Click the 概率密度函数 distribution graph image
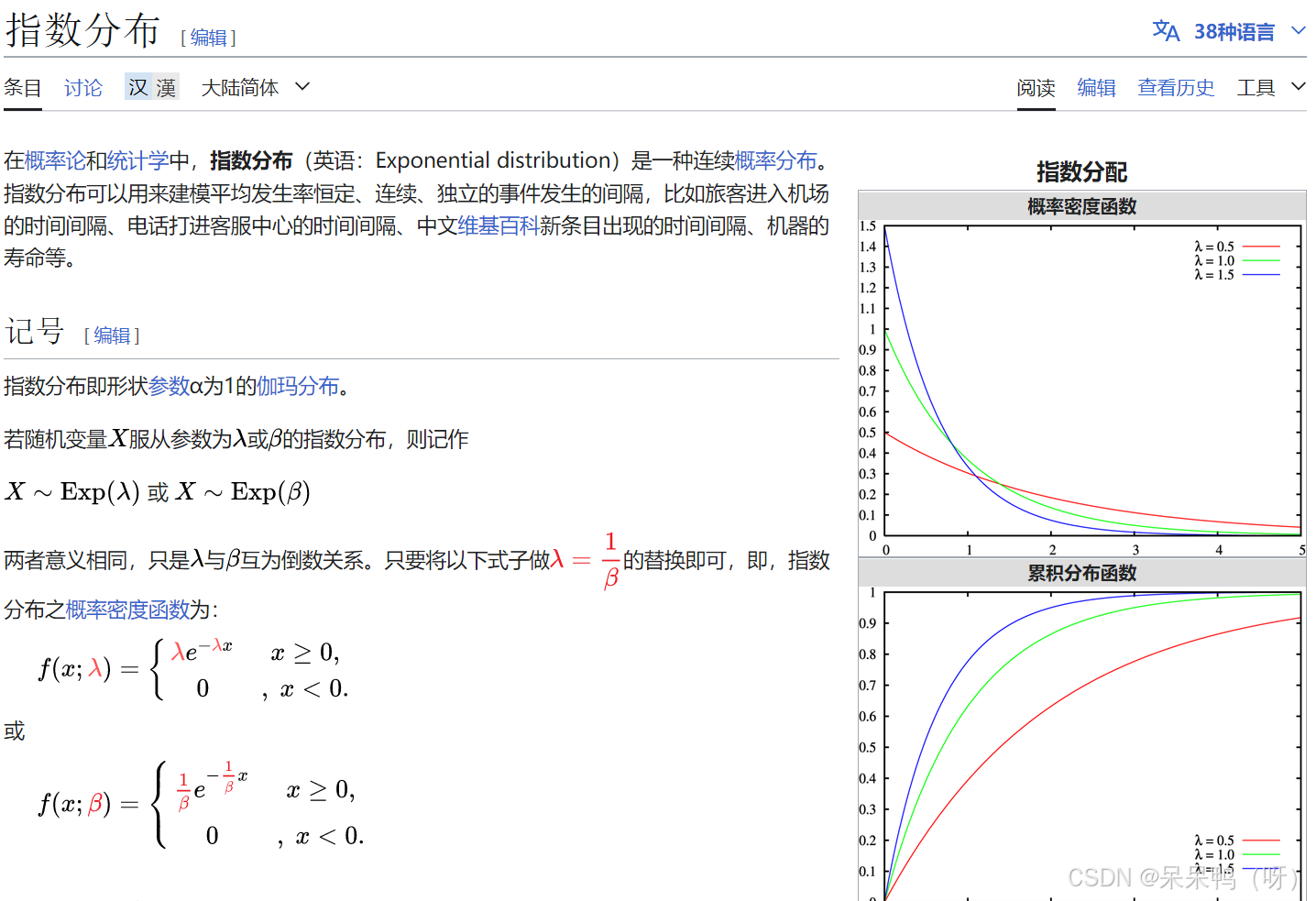 click(x=1081, y=376)
